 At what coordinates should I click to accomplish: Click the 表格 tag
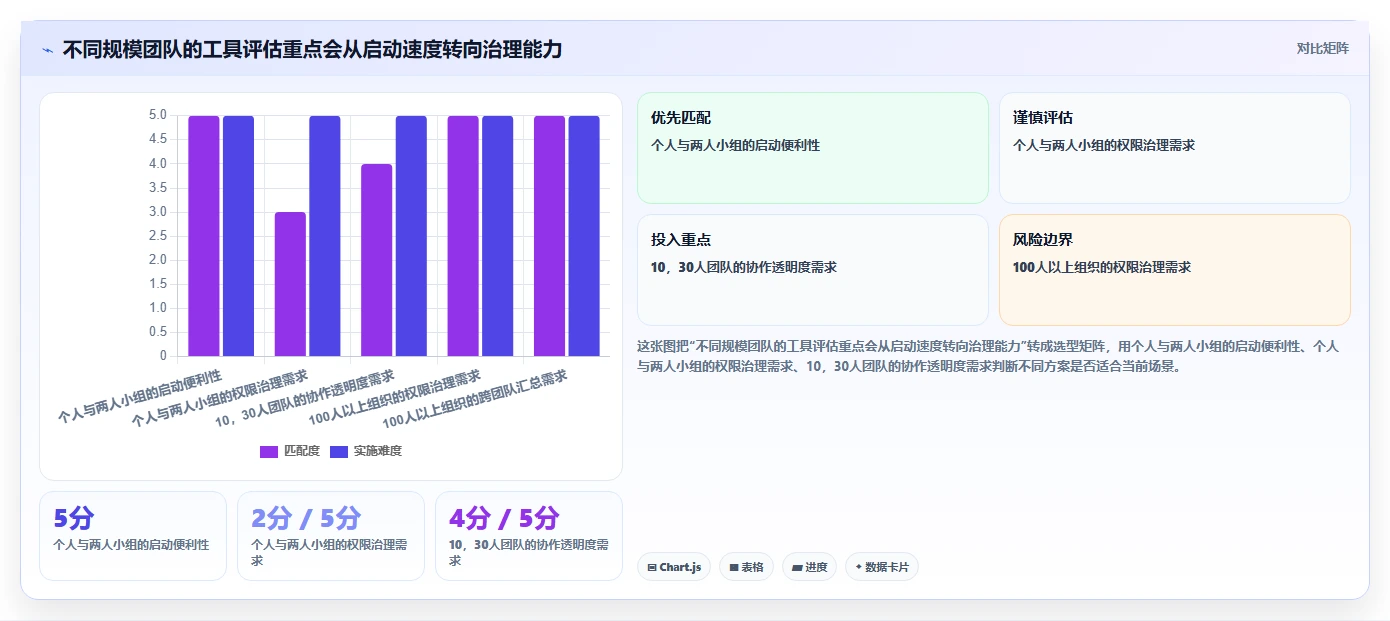pyautogui.click(x=746, y=567)
